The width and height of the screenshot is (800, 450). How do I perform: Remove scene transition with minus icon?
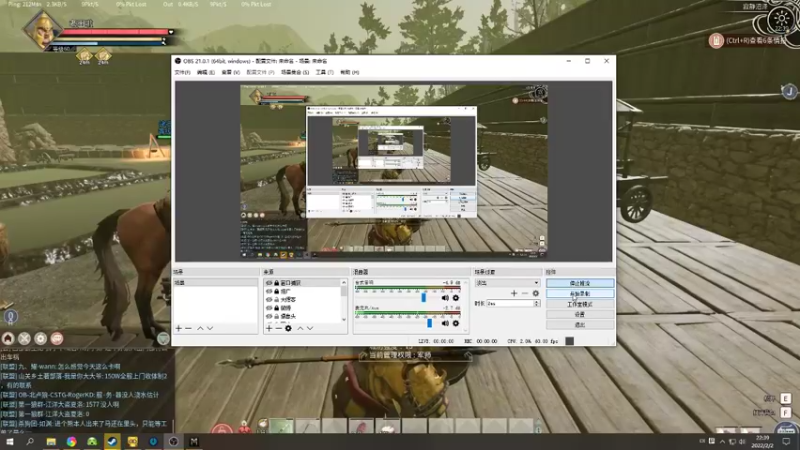524,293
